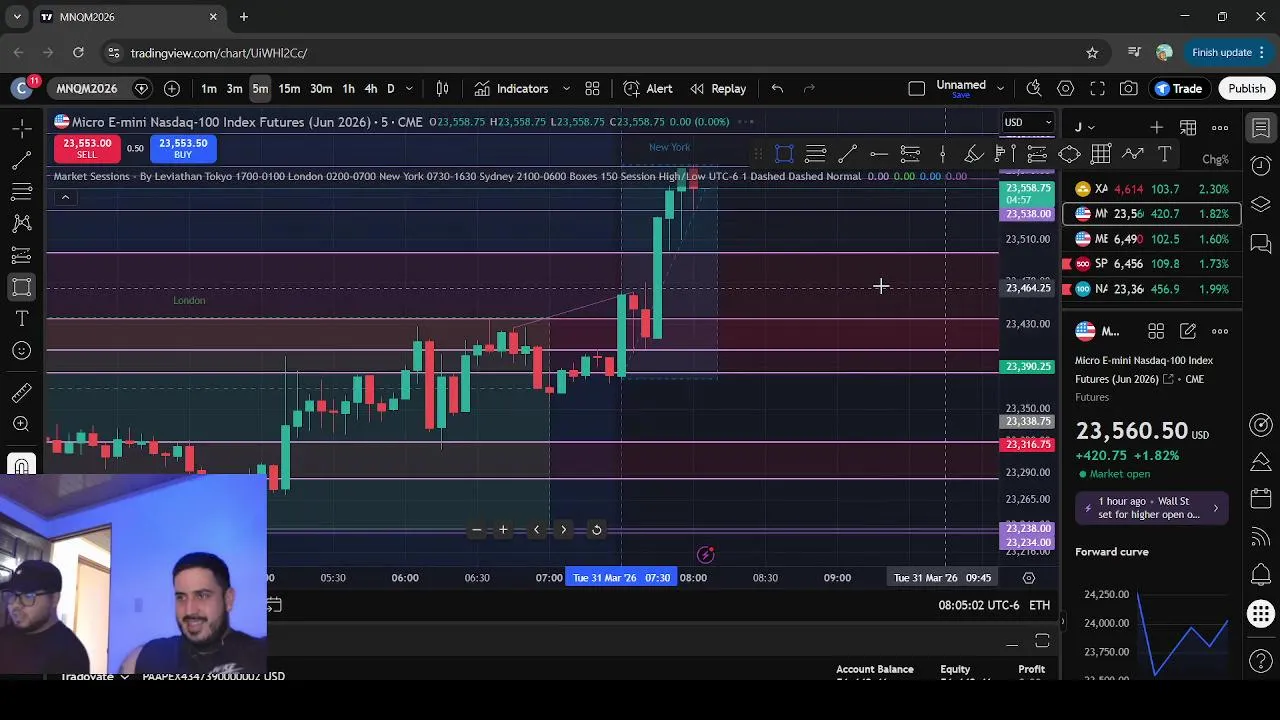Activate the zoom-in tool in left toolbar
Viewport: 1280px width, 720px height.
pyautogui.click(x=21, y=424)
